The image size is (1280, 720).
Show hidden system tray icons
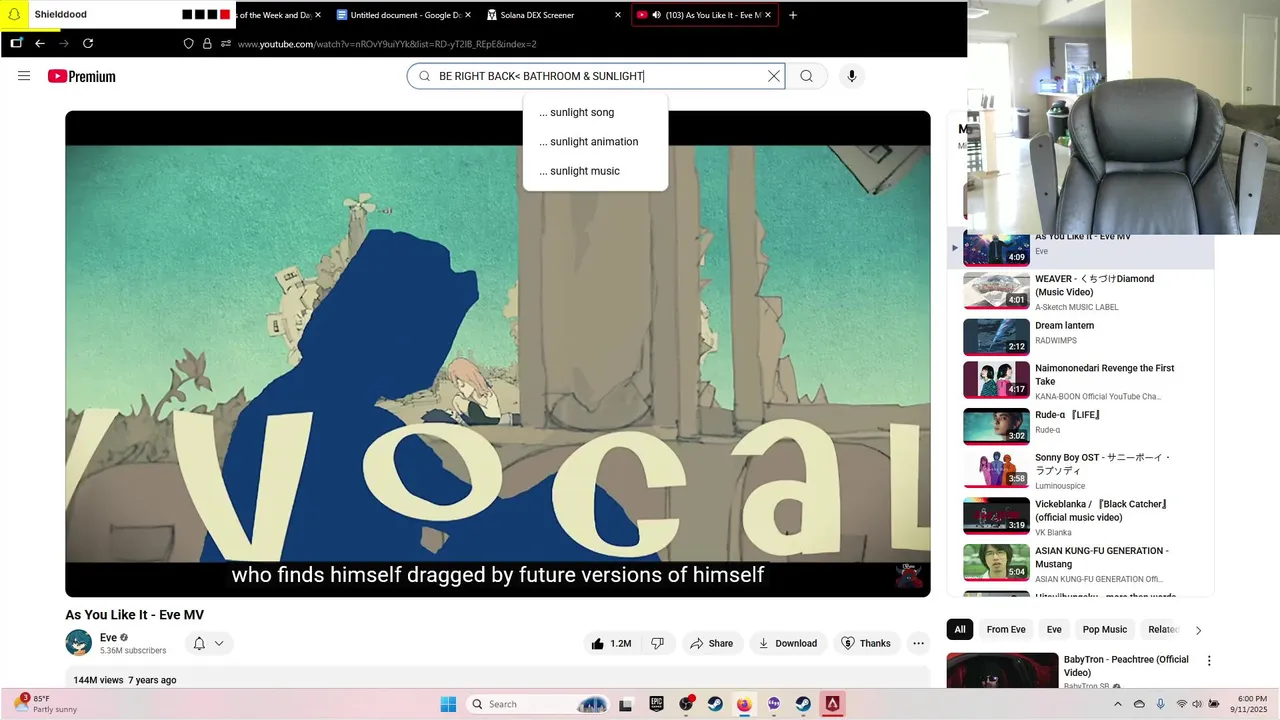[x=1118, y=704]
